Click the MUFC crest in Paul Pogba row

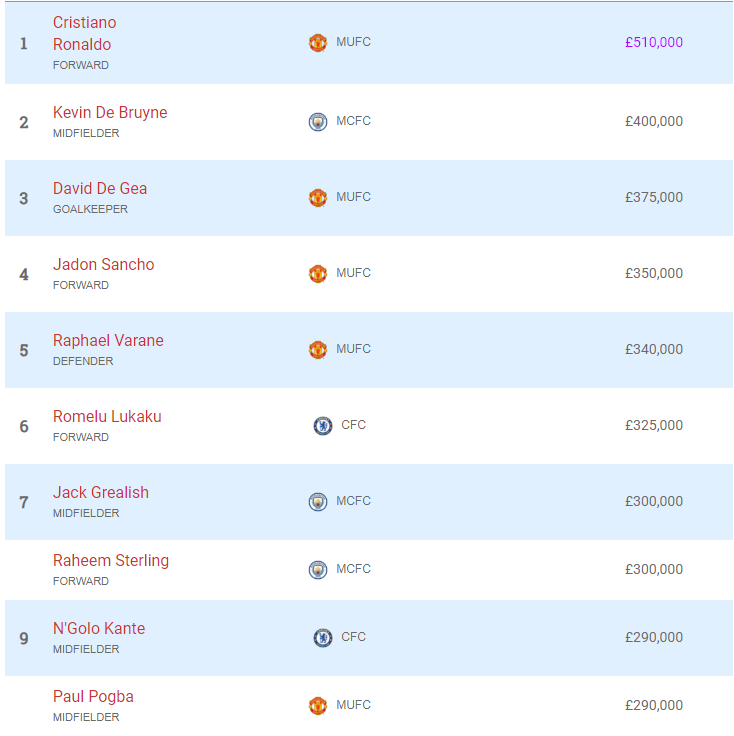(x=318, y=705)
